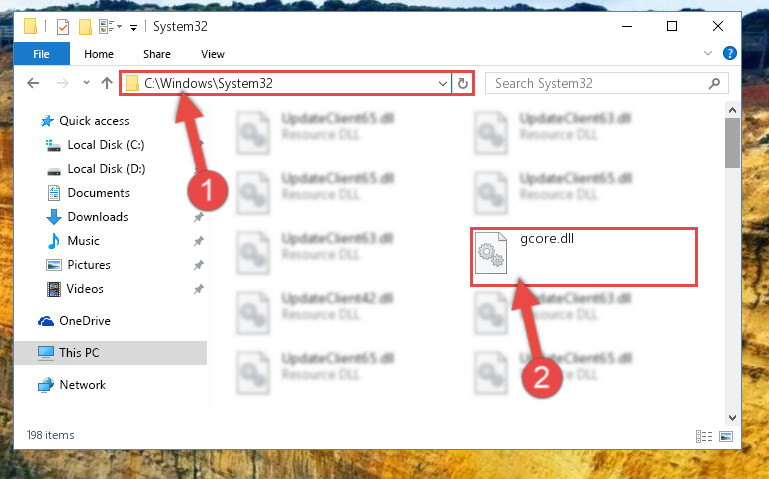Toggle the pin beside Pictures
Image resolution: width=769 pixels, height=479 pixels.
199,265
